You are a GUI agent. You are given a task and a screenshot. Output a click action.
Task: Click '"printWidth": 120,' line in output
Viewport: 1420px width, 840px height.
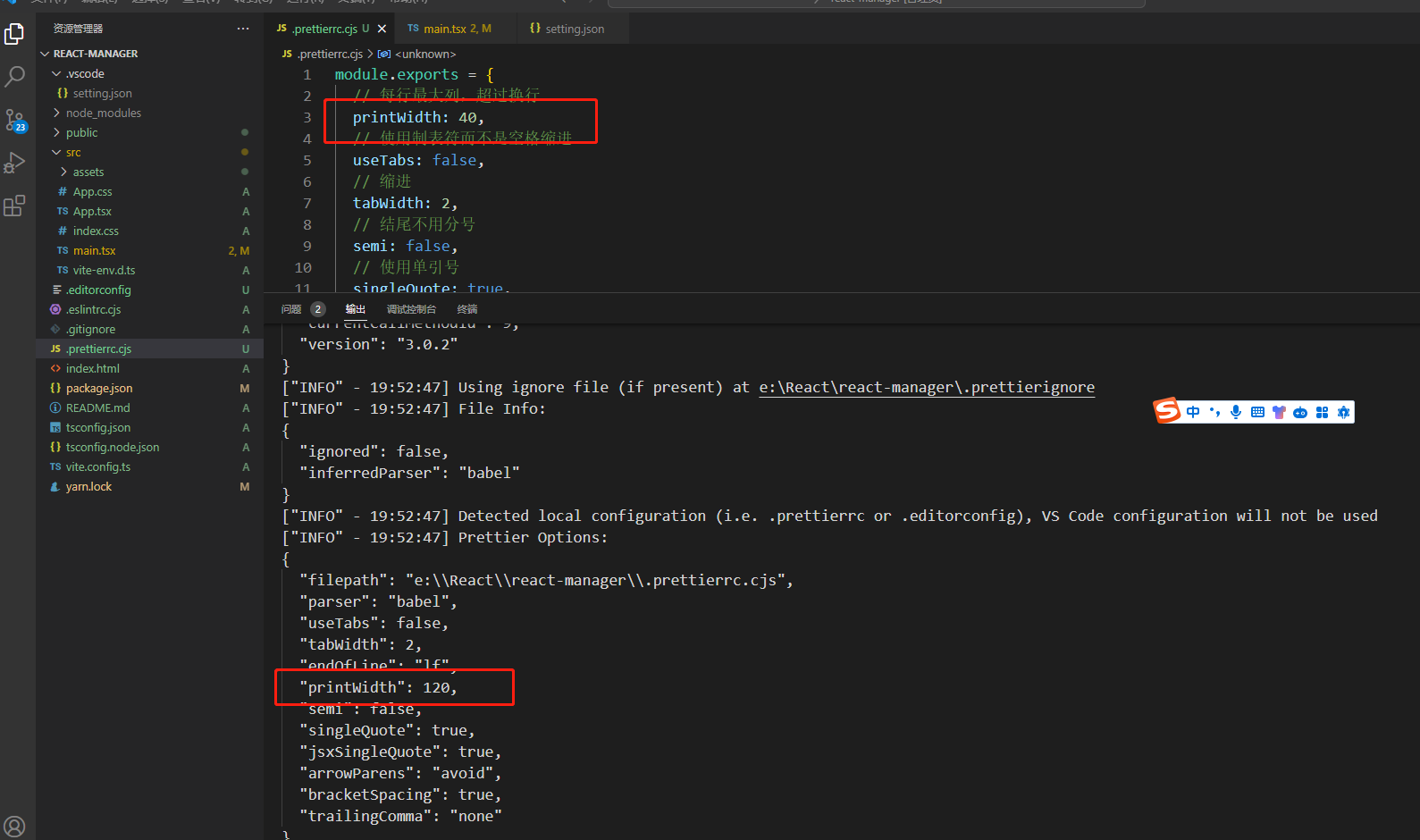pos(378,687)
